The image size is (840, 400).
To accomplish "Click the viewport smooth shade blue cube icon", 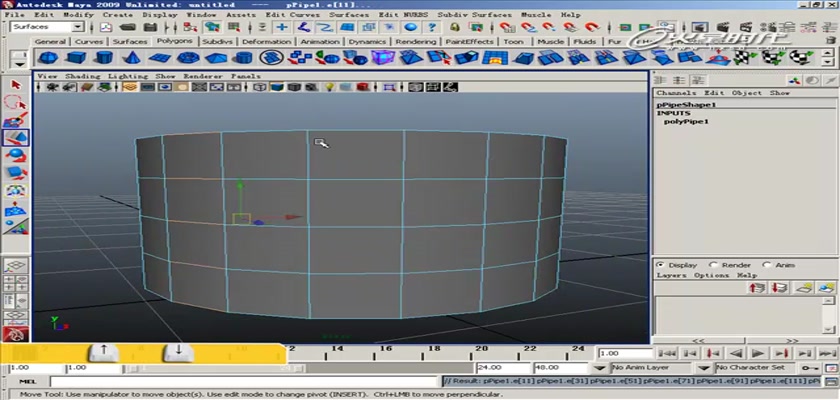I will pyautogui.click(x=276, y=87).
